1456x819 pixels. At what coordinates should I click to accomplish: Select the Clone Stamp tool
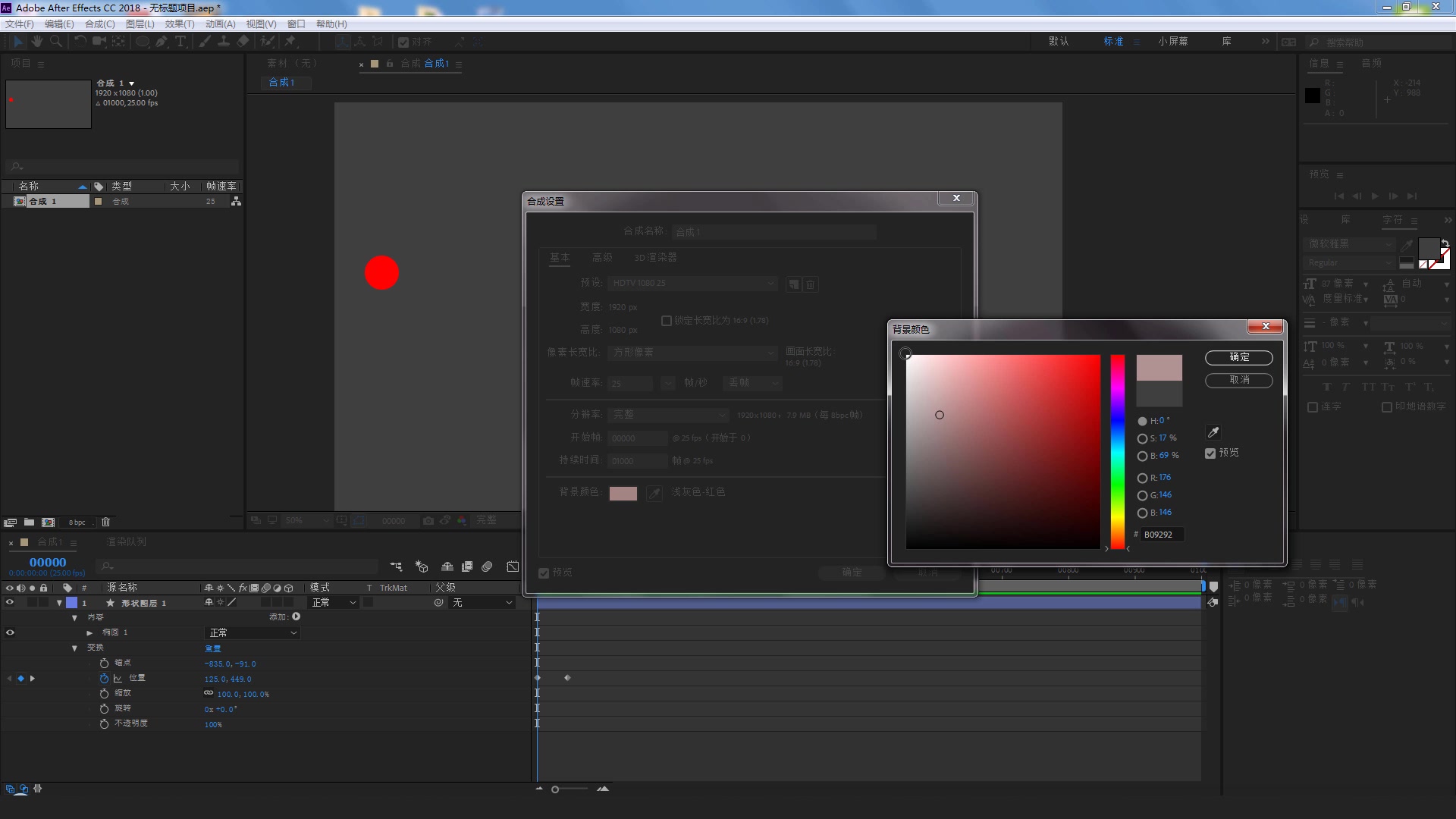(x=224, y=42)
